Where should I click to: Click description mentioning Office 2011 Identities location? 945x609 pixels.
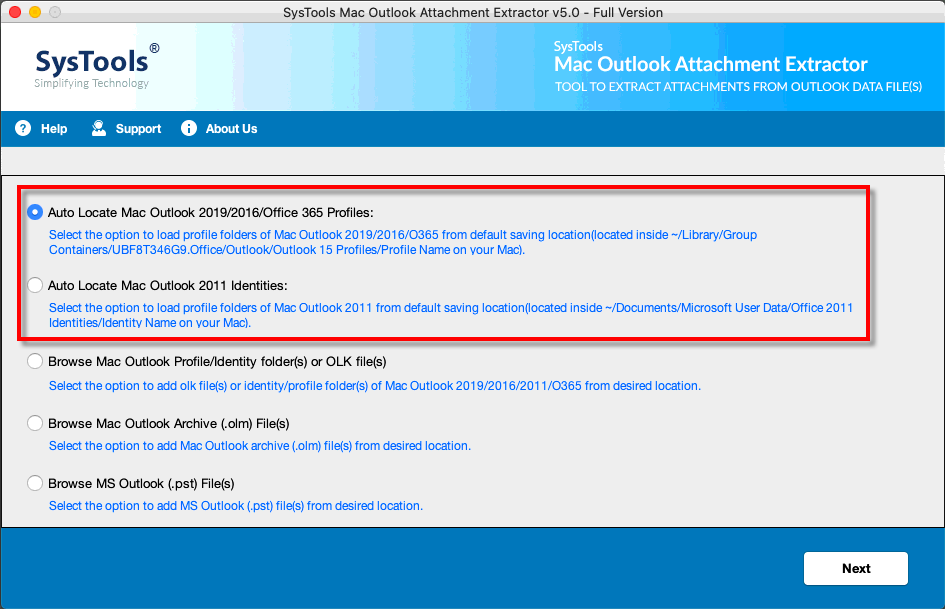(x=451, y=315)
